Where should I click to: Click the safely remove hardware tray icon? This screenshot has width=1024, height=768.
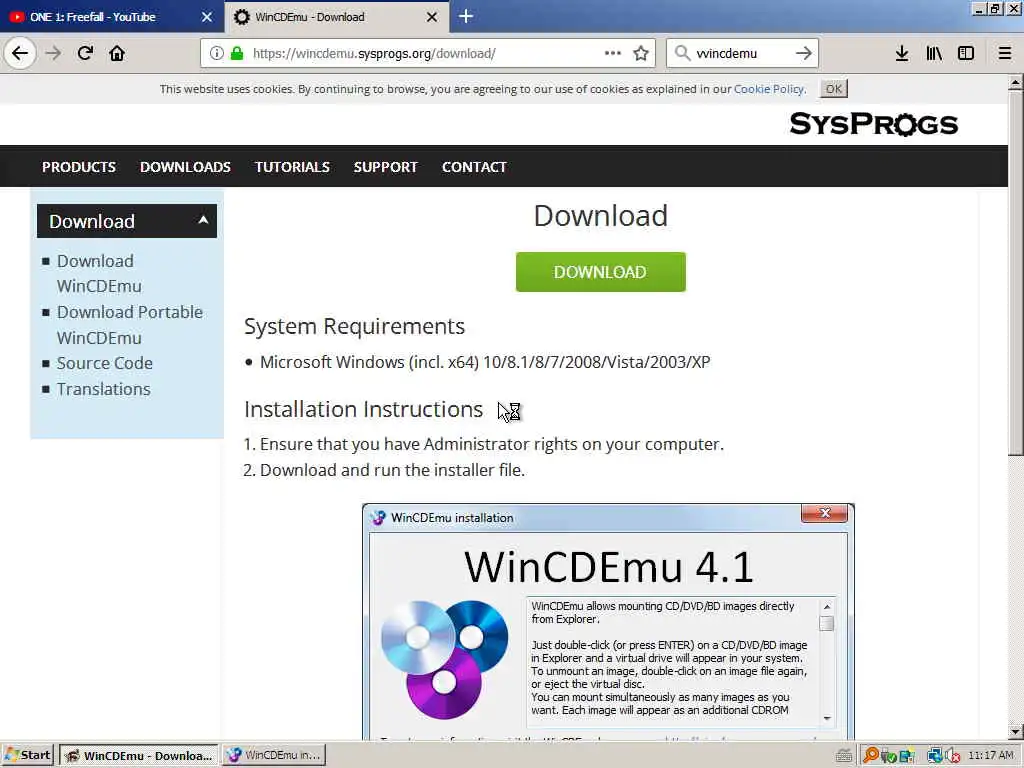tap(888, 756)
